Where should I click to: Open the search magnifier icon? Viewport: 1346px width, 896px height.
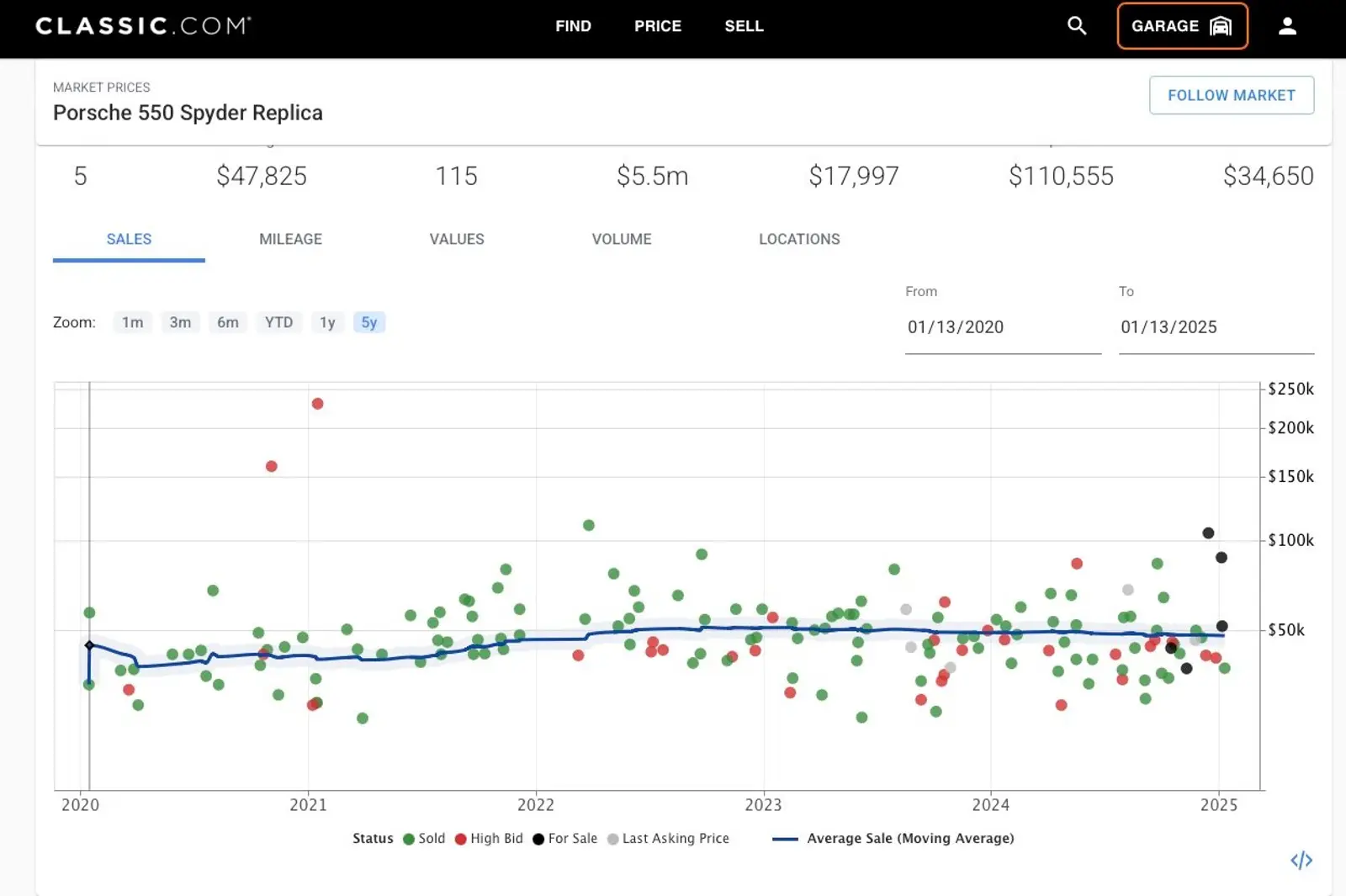(1077, 25)
